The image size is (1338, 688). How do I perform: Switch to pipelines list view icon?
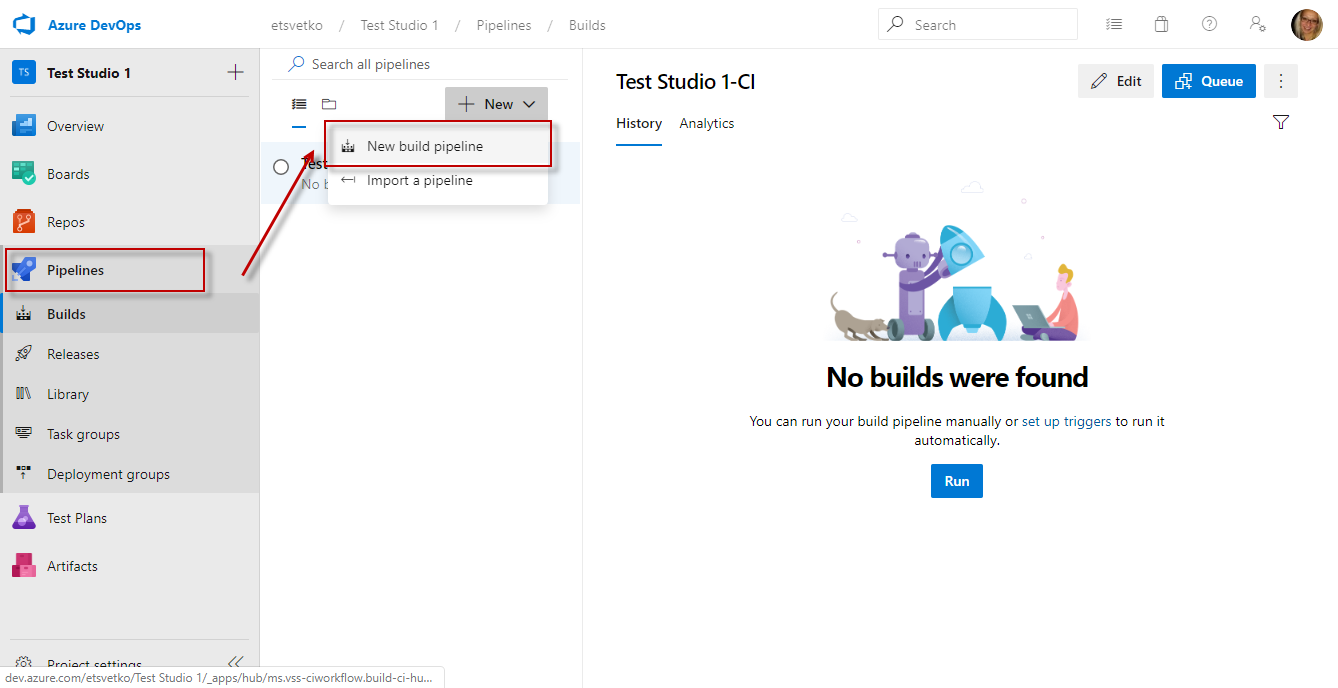(x=299, y=104)
